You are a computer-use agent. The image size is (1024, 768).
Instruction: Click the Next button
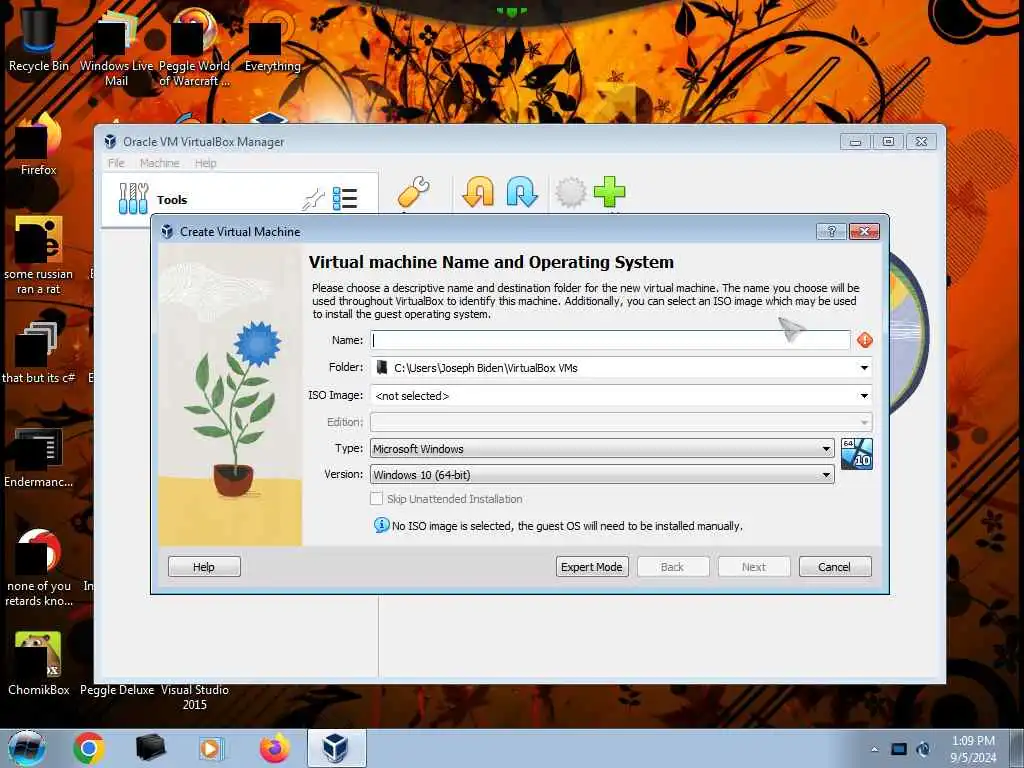pos(754,567)
